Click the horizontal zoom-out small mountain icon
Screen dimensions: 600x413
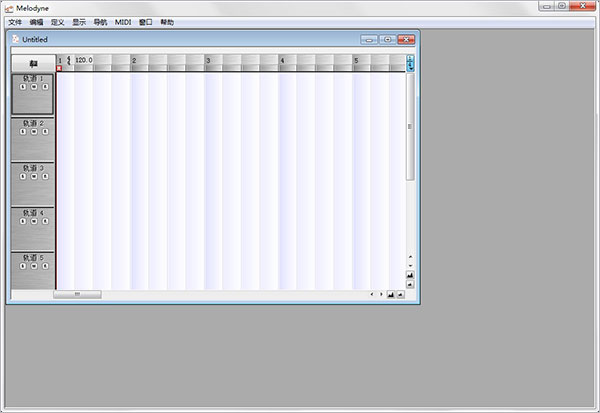[x=400, y=294]
